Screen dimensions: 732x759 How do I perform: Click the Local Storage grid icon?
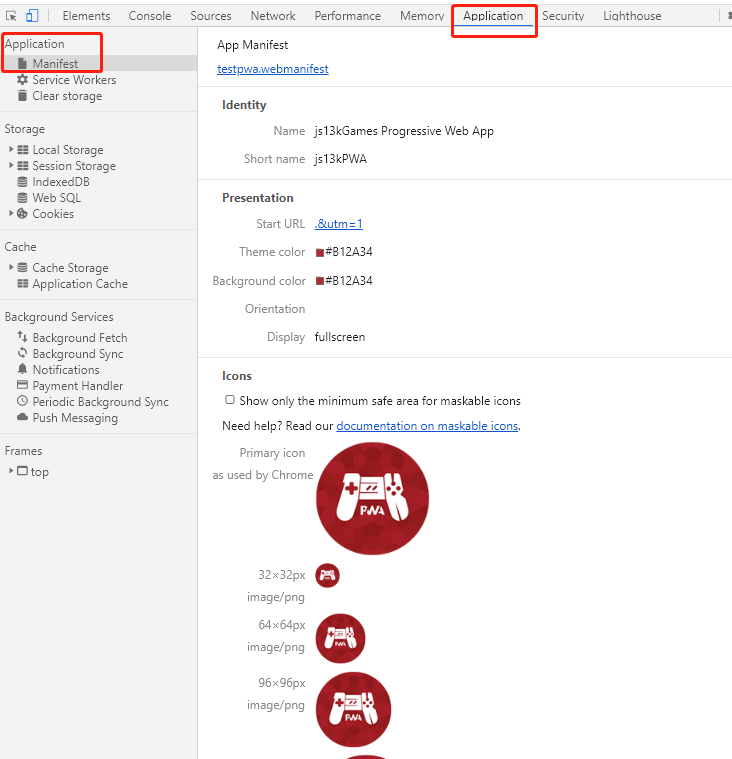pyautogui.click(x=22, y=150)
